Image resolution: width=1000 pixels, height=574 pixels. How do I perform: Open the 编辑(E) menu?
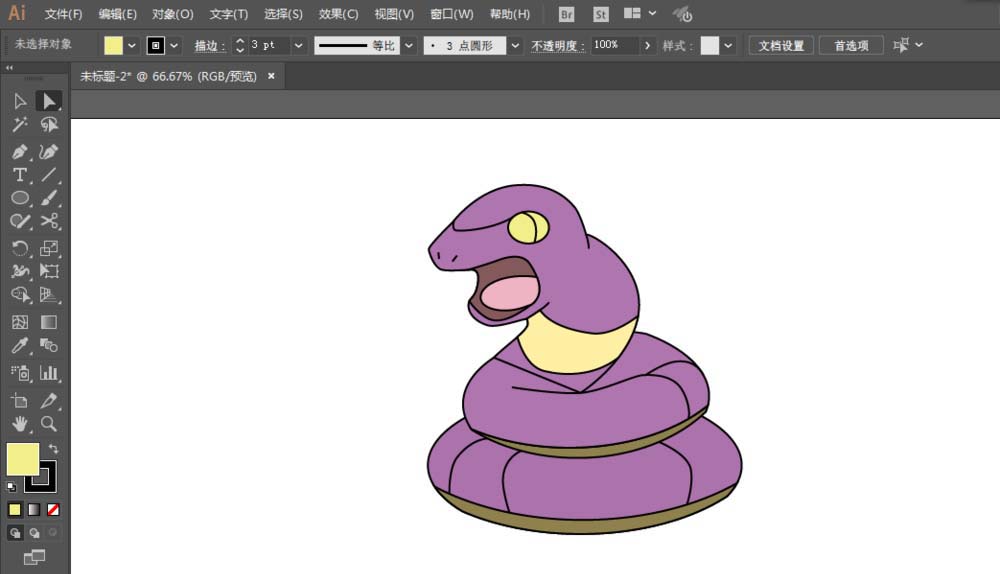point(117,14)
